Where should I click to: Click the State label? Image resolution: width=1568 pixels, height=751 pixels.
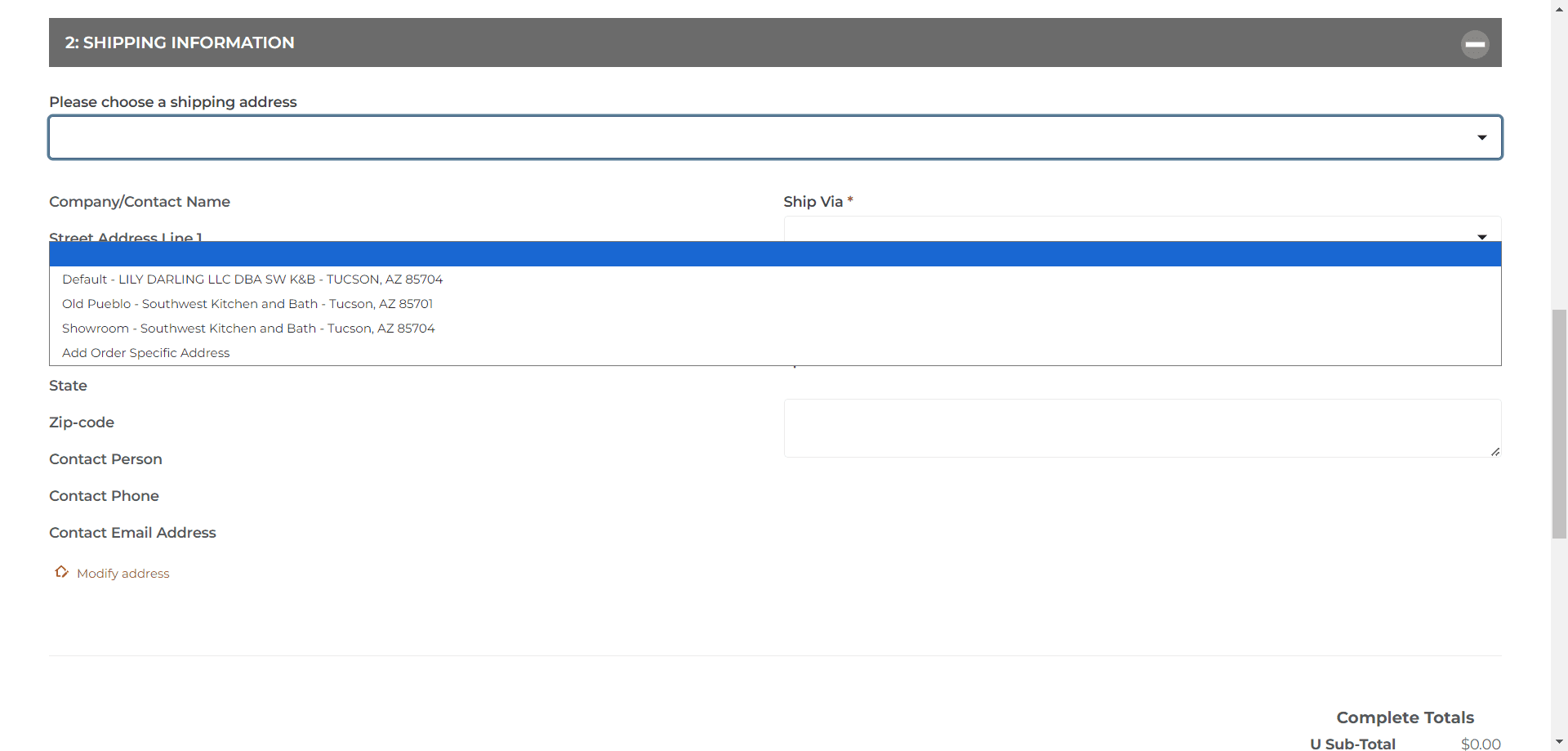click(68, 386)
